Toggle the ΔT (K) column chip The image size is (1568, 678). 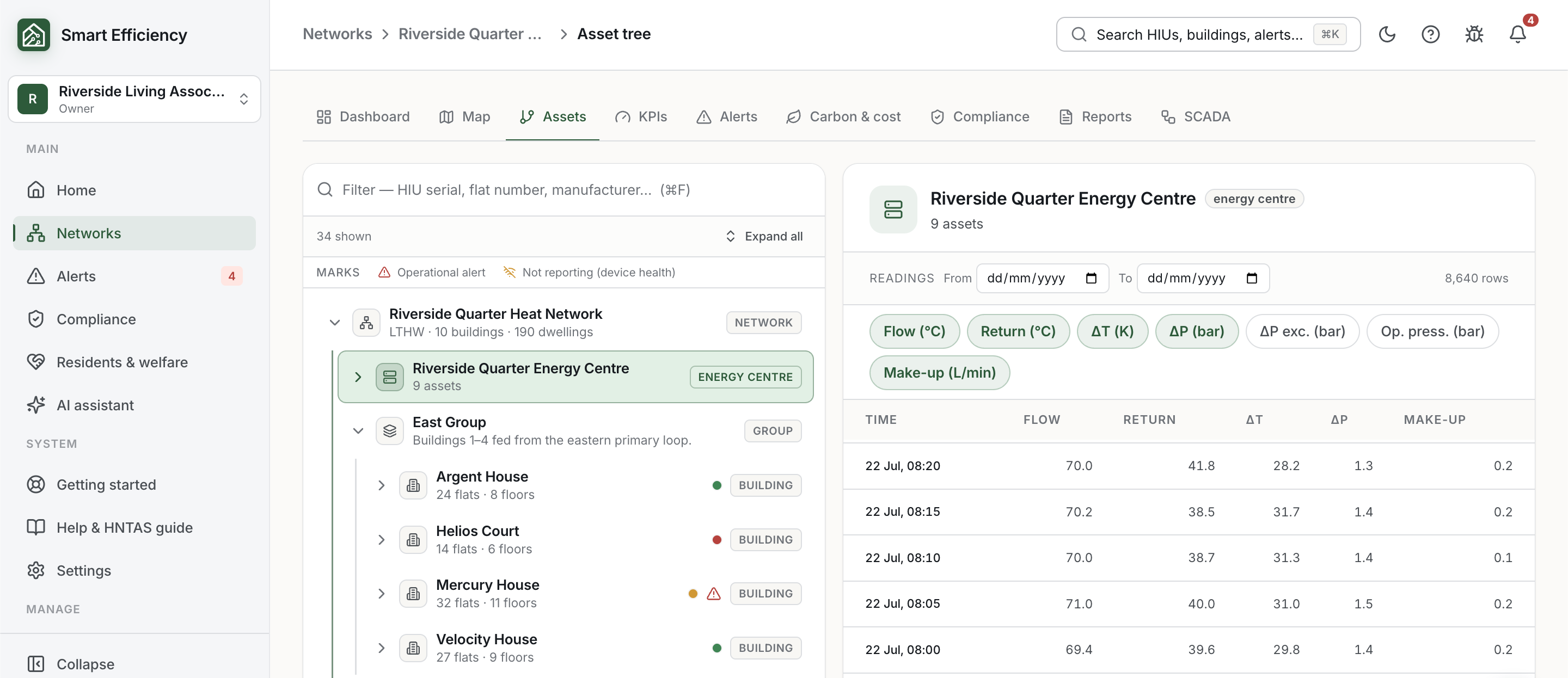(x=1112, y=331)
